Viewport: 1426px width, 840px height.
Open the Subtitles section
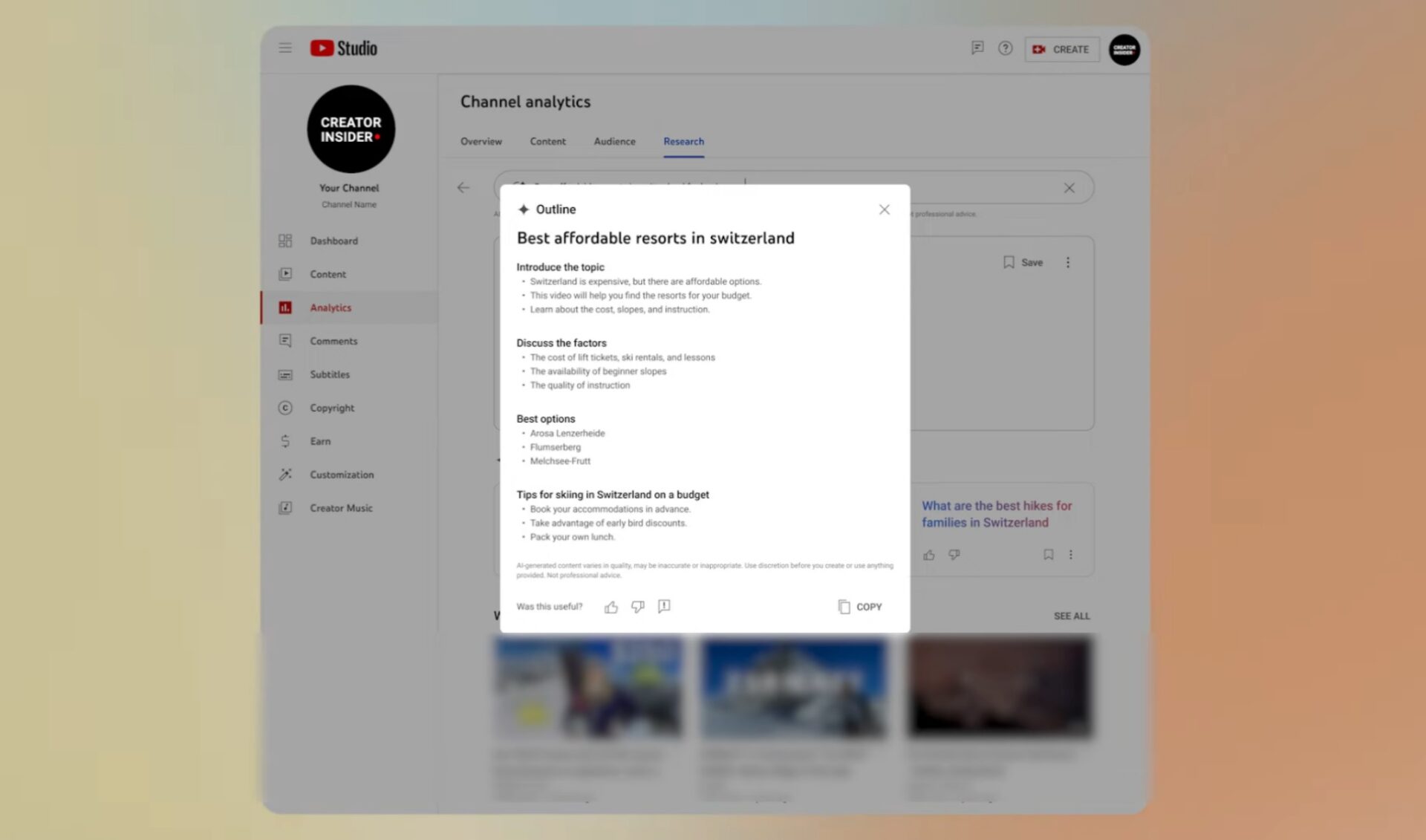[331, 374]
